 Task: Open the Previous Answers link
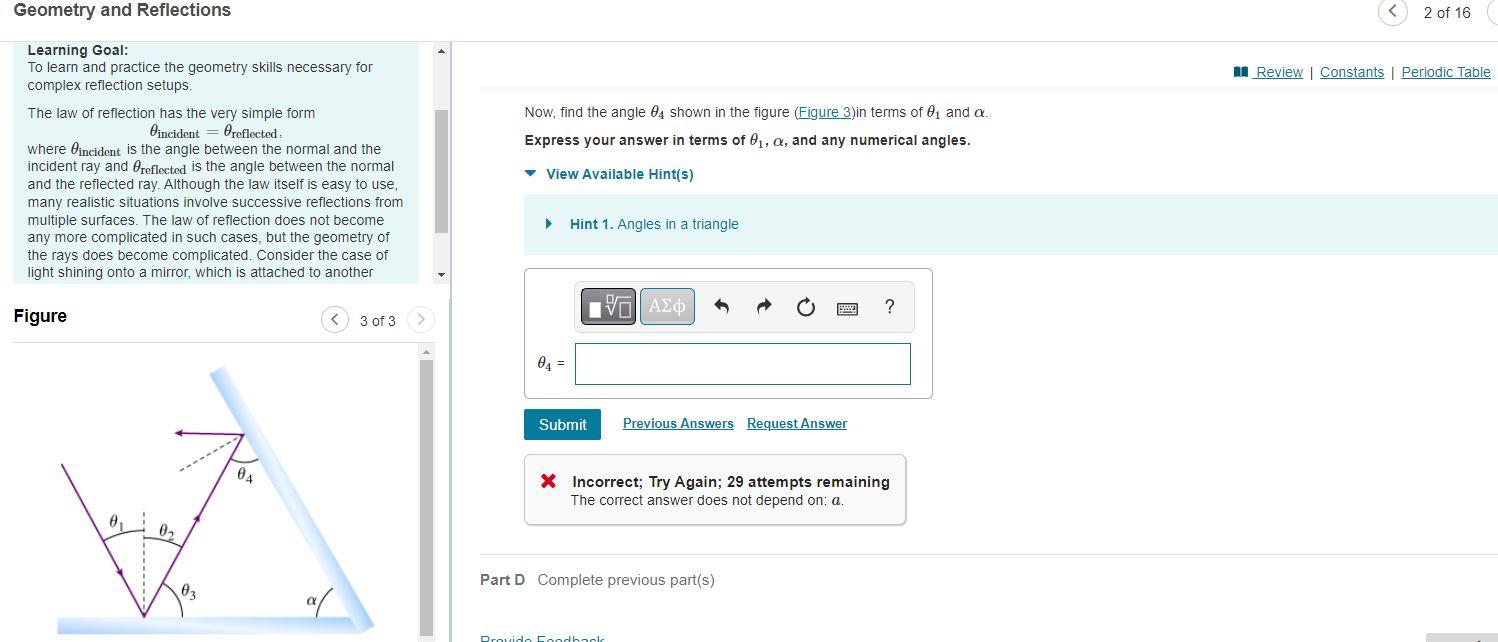677,423
